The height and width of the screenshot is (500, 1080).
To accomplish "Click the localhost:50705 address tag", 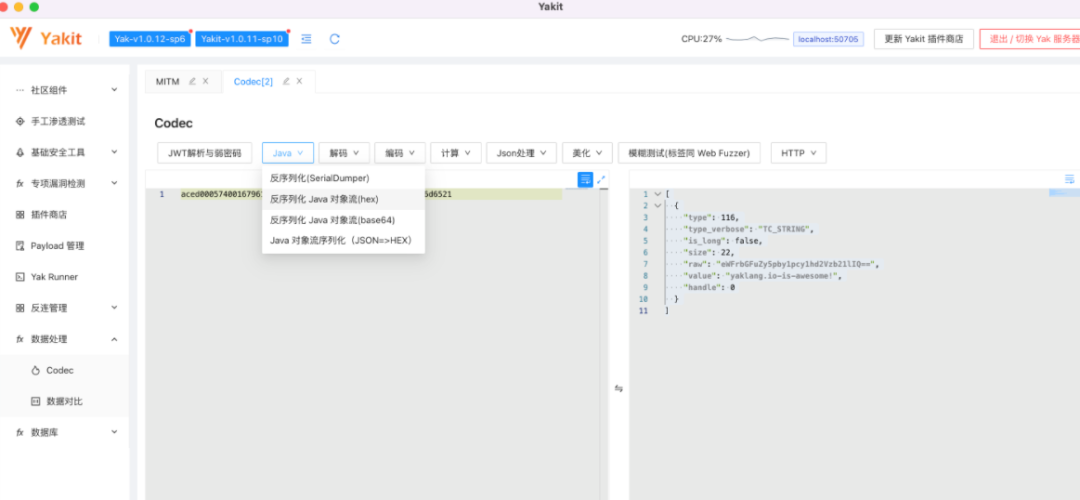I will coord(828,39).
